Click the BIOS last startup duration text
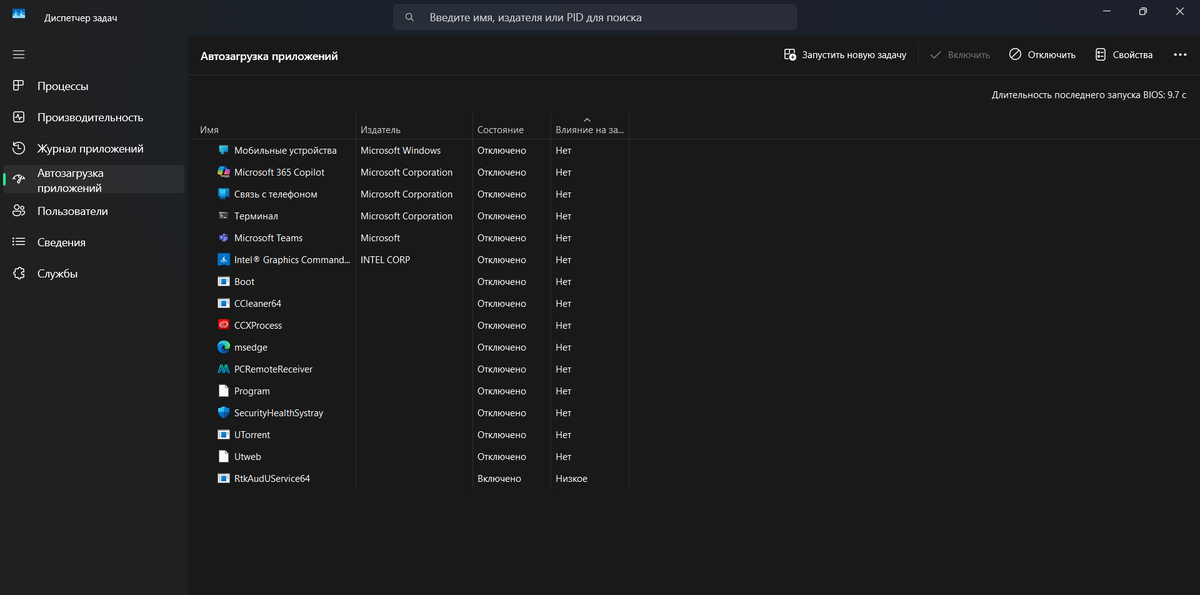 (1089, 95)
